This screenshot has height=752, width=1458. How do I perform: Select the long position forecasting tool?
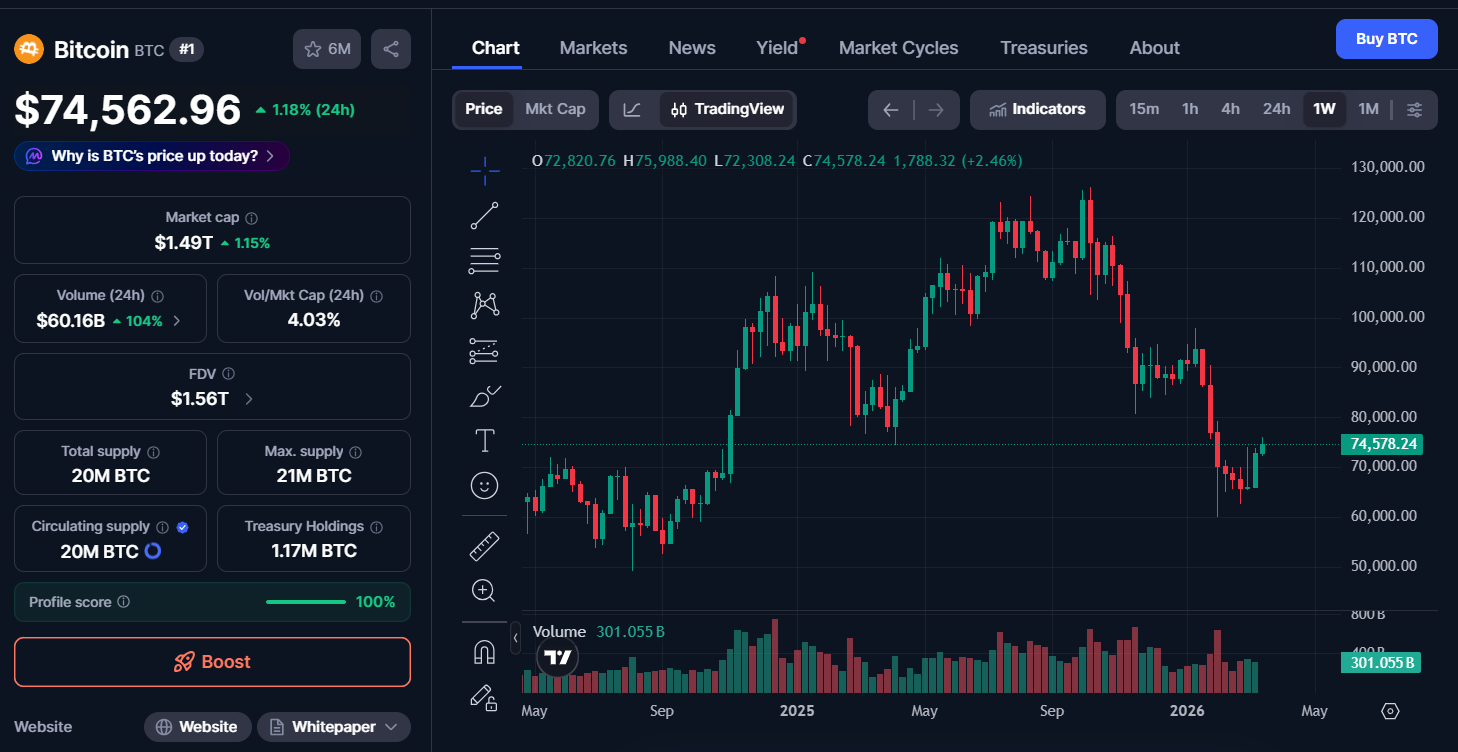[x=485, y=350]
